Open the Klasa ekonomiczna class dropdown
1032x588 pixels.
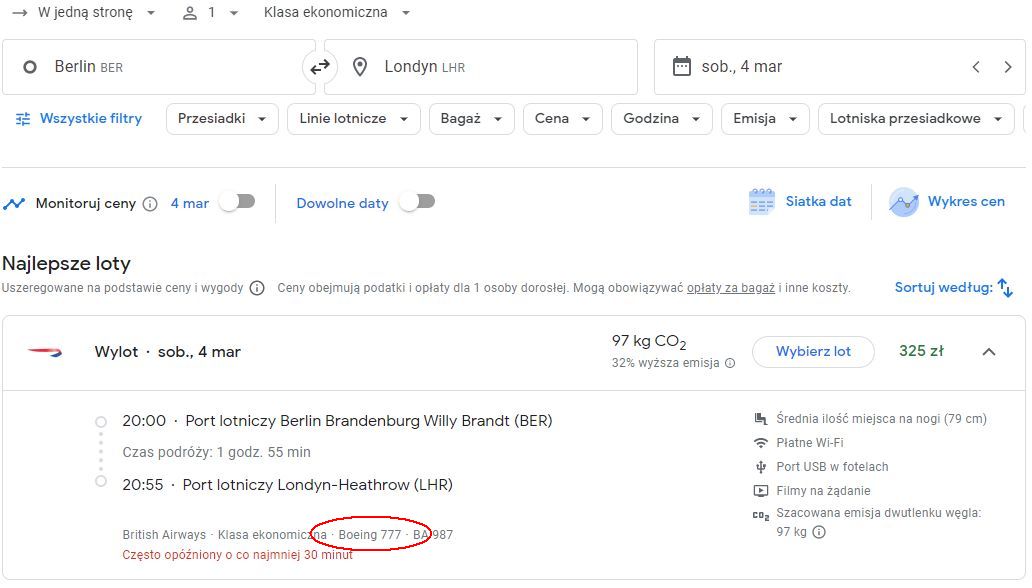point(336,13)
